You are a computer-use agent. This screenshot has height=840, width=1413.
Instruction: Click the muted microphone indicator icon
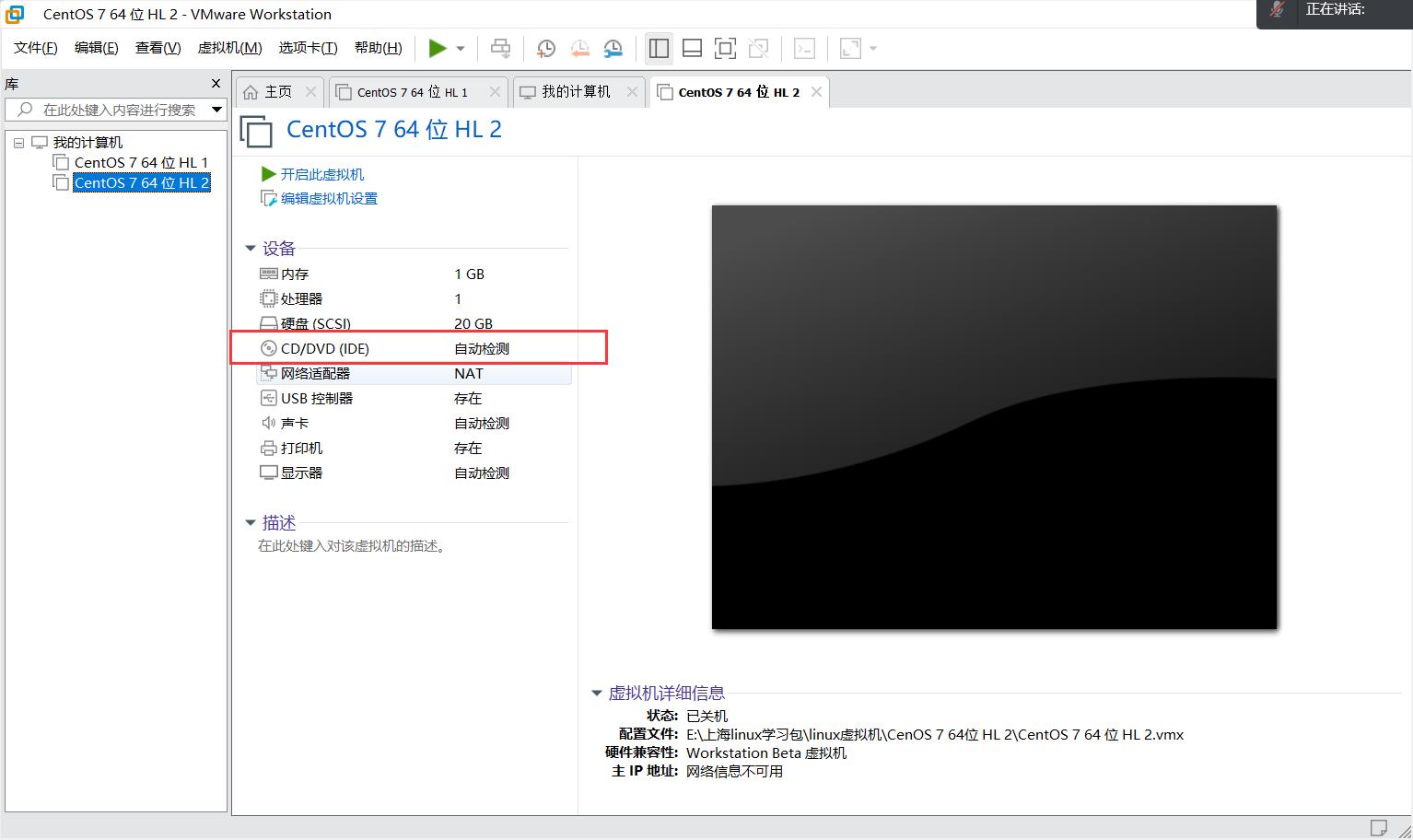[x=1277, y=9]
